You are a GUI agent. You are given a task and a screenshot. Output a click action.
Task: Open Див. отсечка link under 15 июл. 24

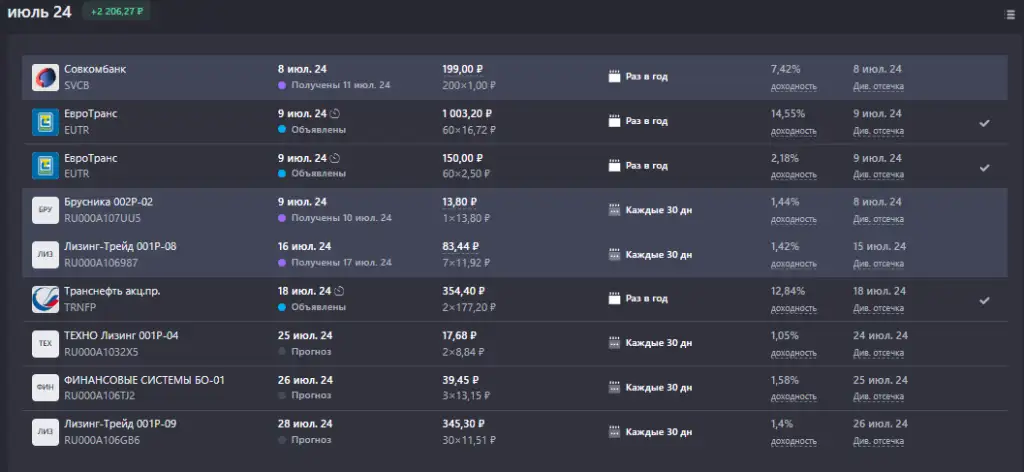tap(878, 264)
